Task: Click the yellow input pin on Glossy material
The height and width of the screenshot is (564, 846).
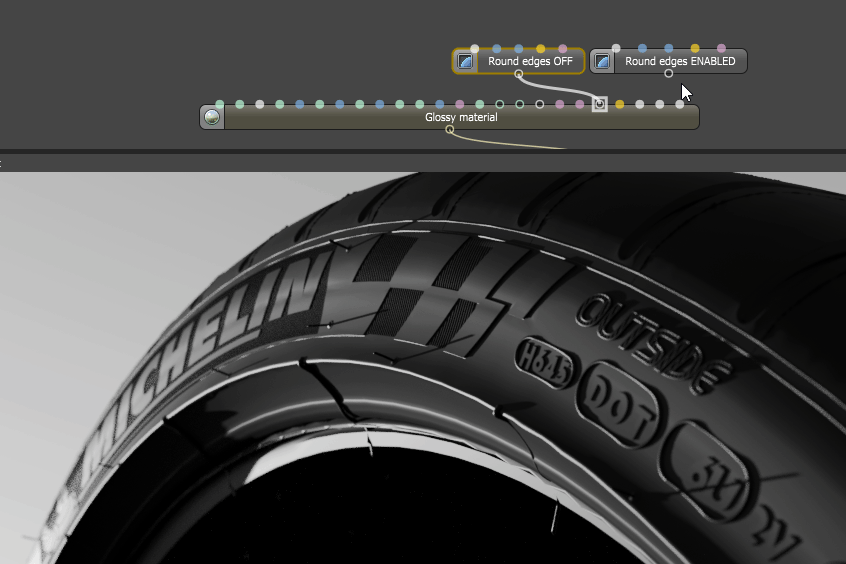Action: [x=619, y=104]
